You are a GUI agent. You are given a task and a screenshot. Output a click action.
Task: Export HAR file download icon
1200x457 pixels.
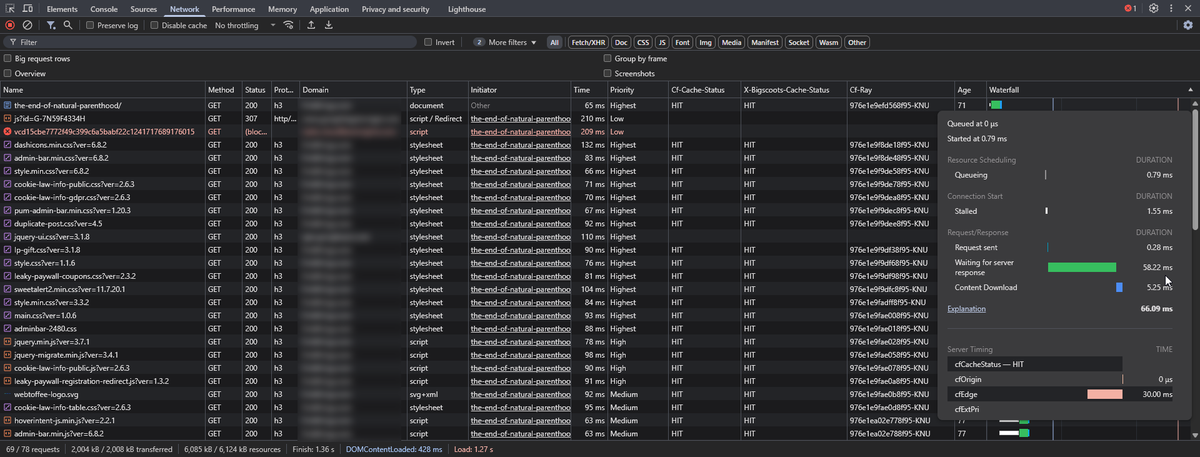[328, 25]
